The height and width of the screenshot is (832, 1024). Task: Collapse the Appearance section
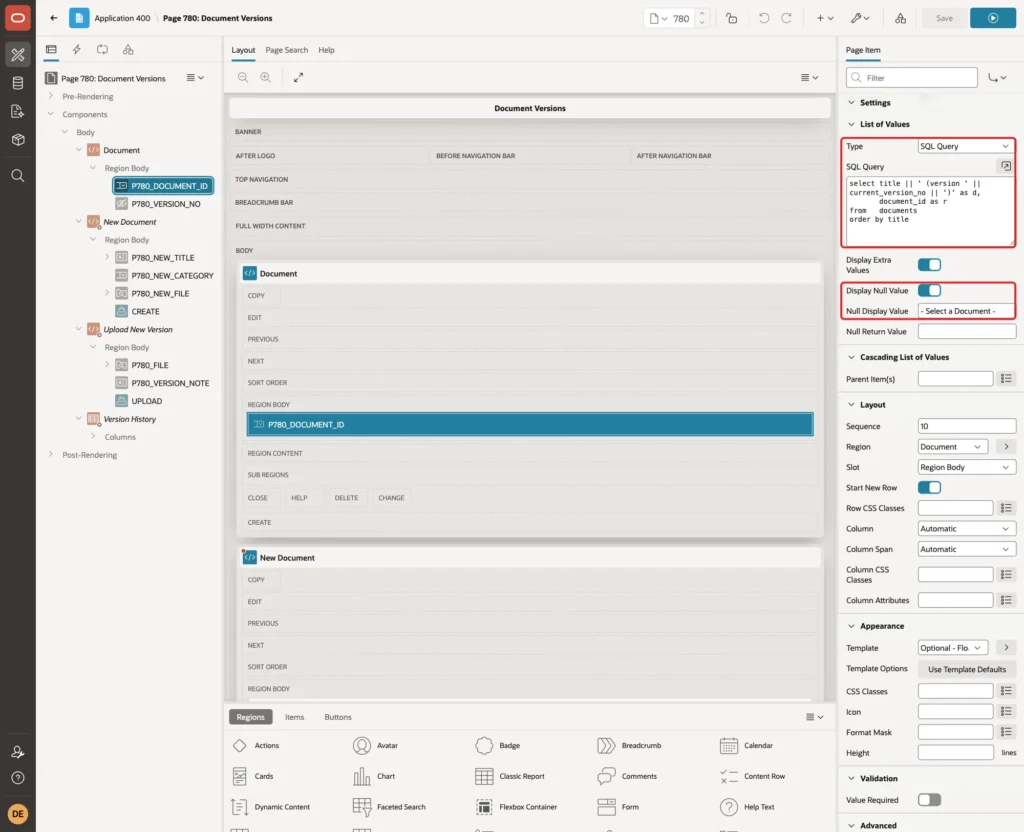tap(851, 626)
